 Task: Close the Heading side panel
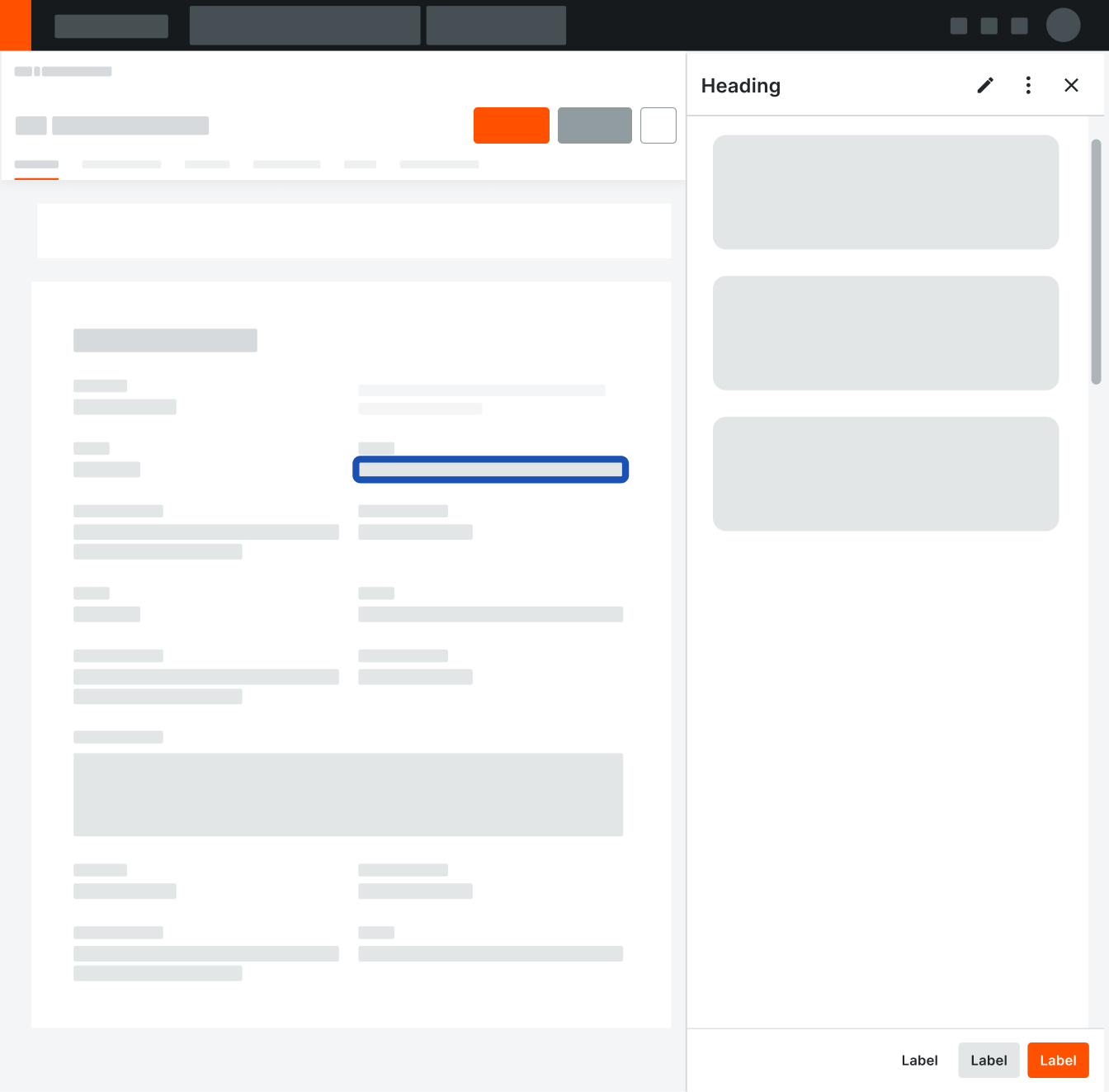1071,85
